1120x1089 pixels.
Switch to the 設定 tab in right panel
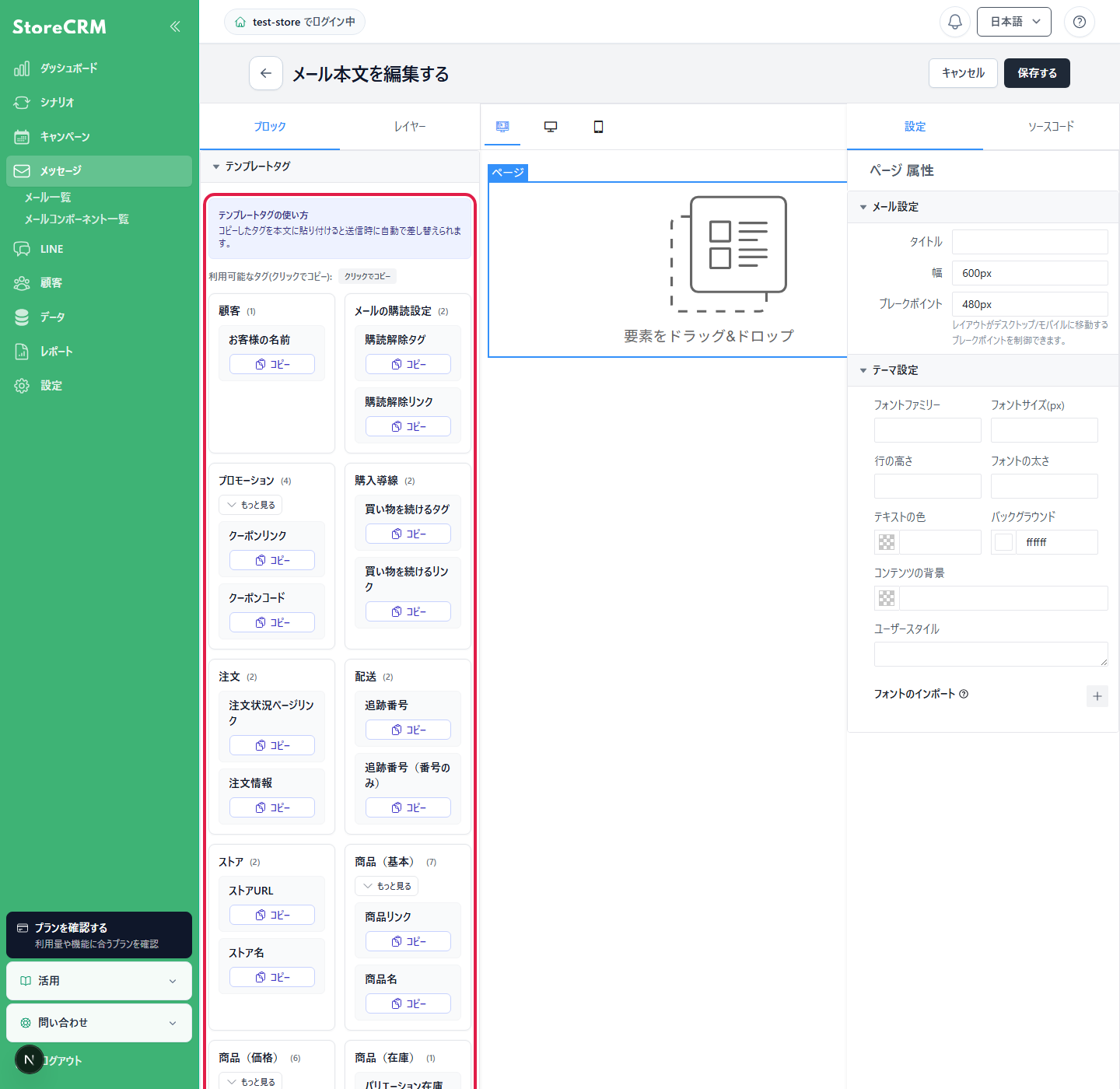pos(915,127)
